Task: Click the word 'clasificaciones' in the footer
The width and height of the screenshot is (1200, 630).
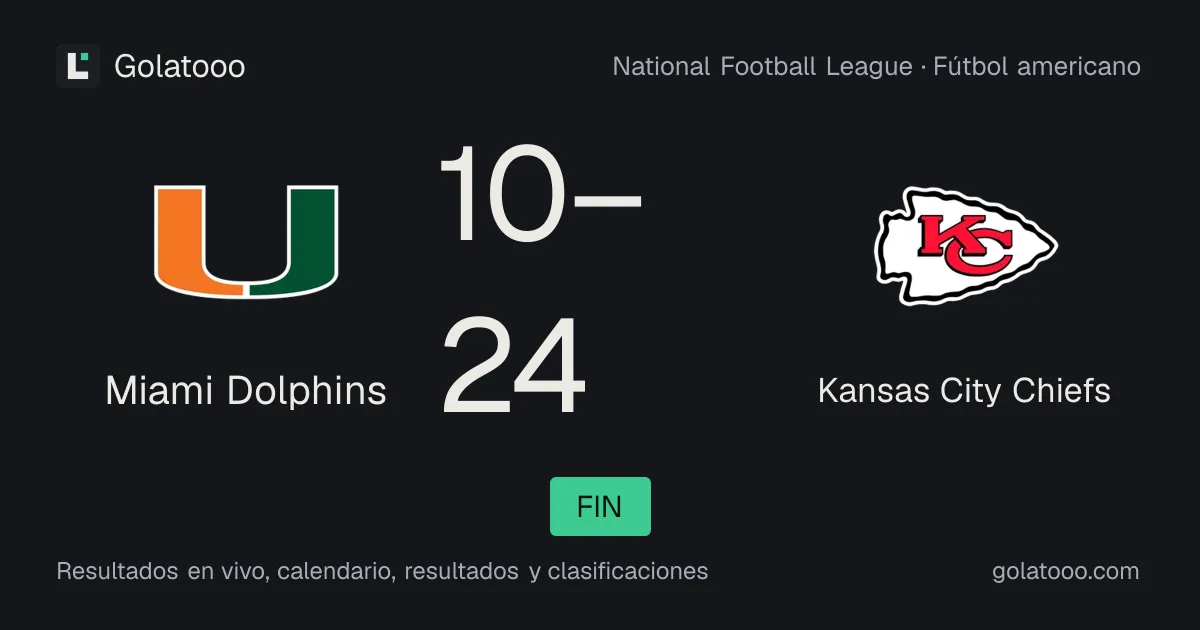Action: 628,572
